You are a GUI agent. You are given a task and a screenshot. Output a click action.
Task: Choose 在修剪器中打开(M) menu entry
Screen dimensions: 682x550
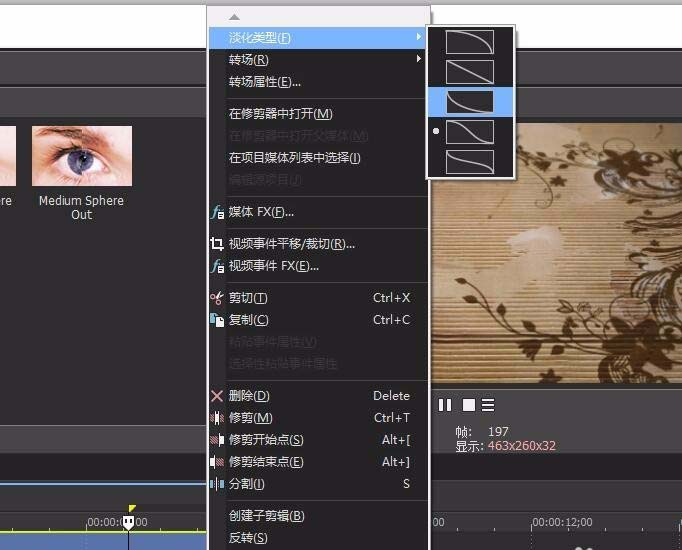[281, 114]
